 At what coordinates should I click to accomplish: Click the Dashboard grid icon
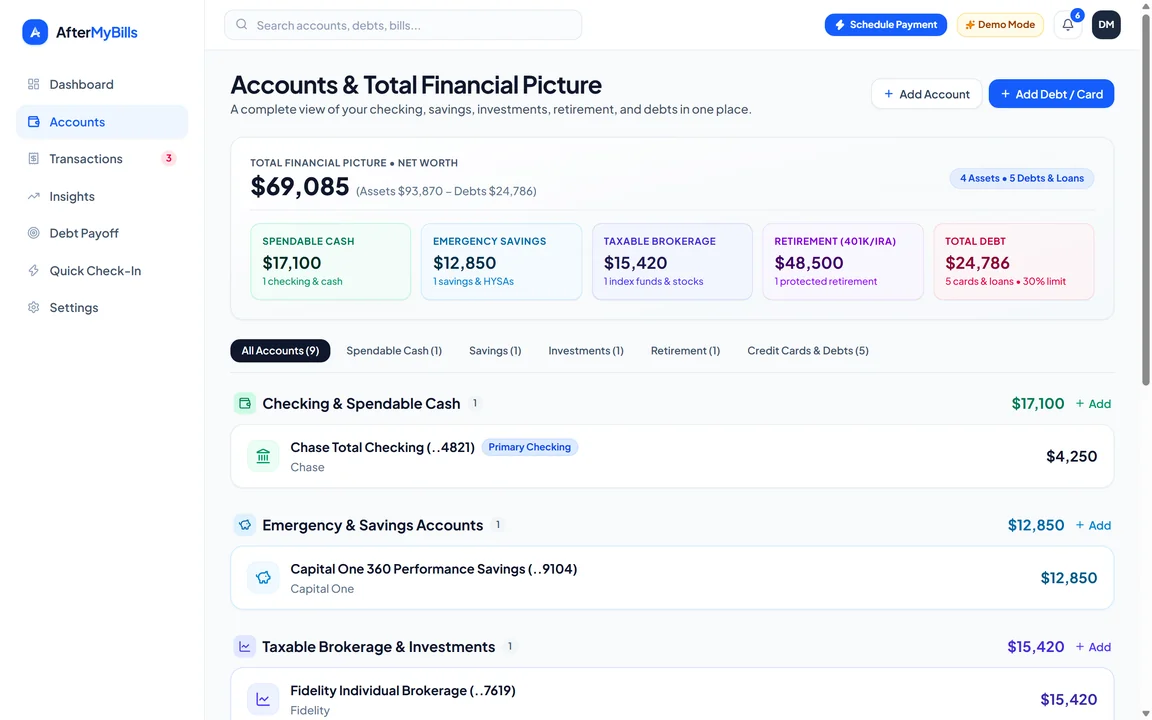tap(33, 84)
